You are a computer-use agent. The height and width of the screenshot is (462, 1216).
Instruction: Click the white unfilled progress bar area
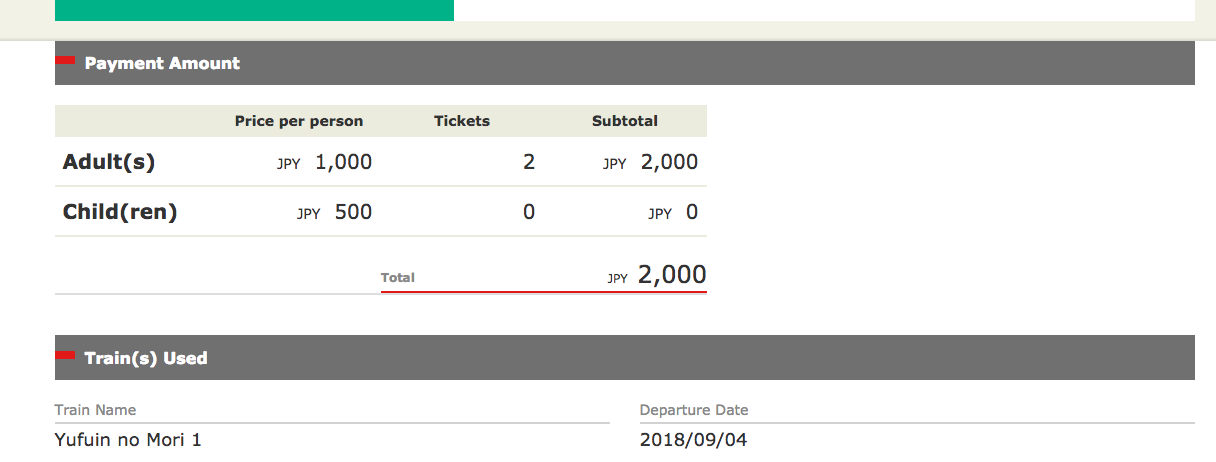point(824,10)
